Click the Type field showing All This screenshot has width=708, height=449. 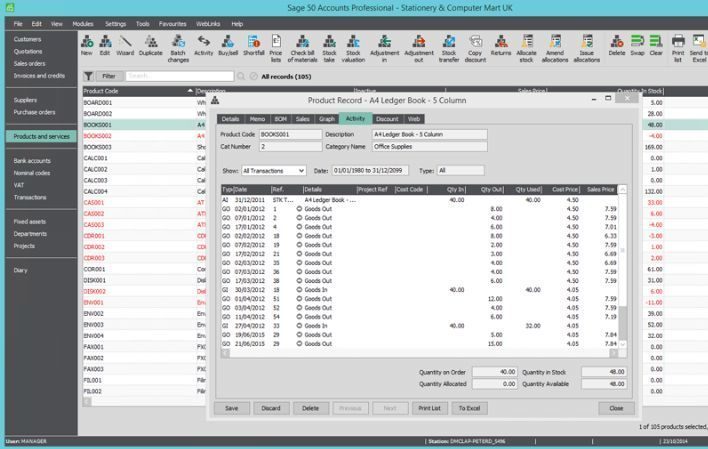461,171
